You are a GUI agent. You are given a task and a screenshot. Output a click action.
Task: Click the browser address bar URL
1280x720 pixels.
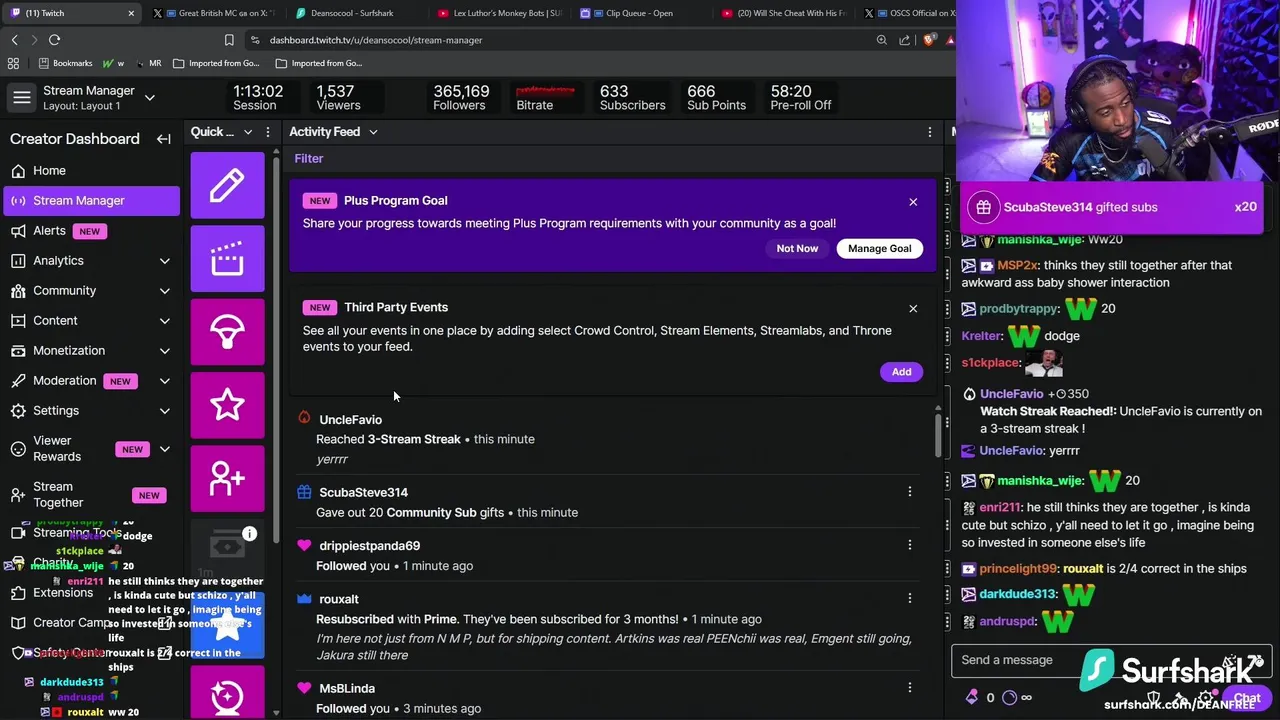click(x=376, y=40)
